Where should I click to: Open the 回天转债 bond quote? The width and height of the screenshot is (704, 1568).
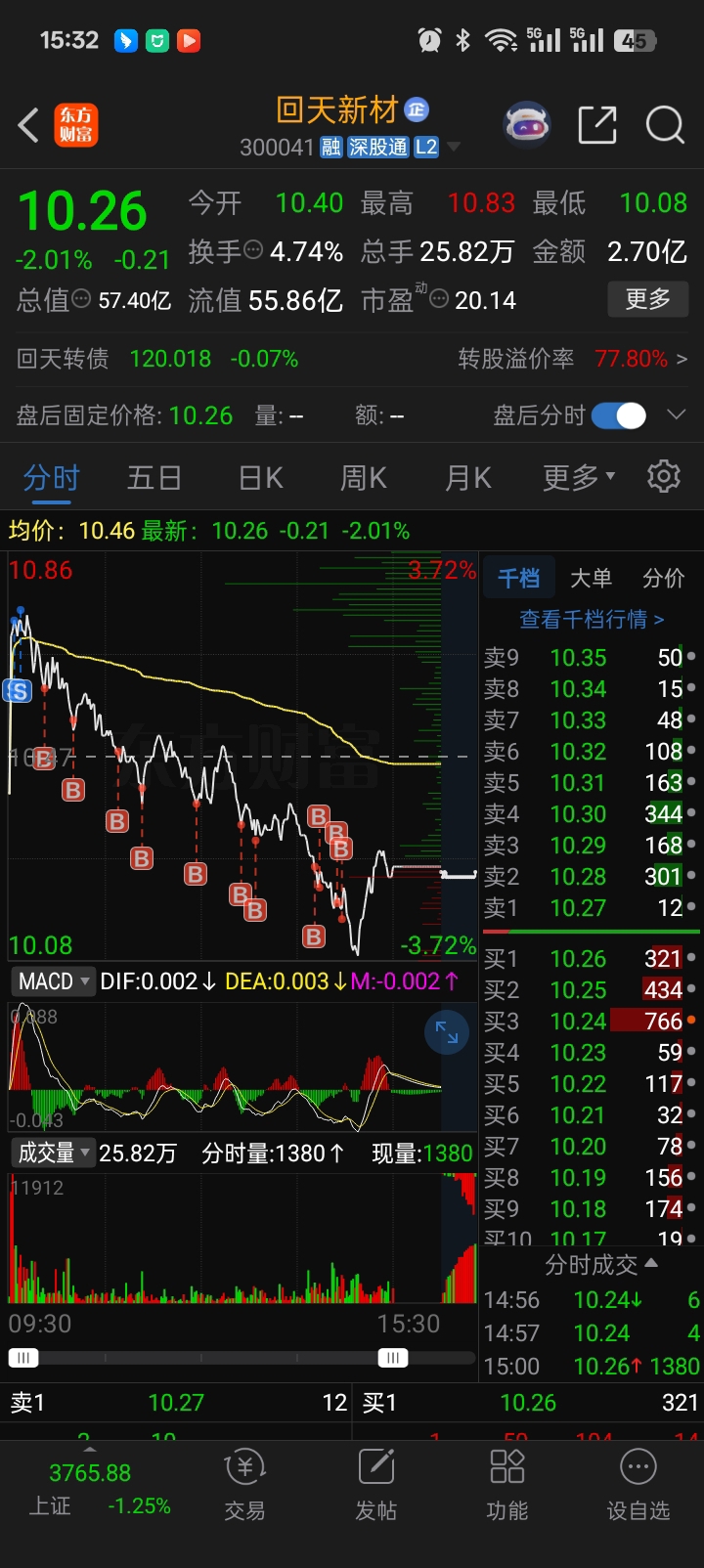(157, 359)
